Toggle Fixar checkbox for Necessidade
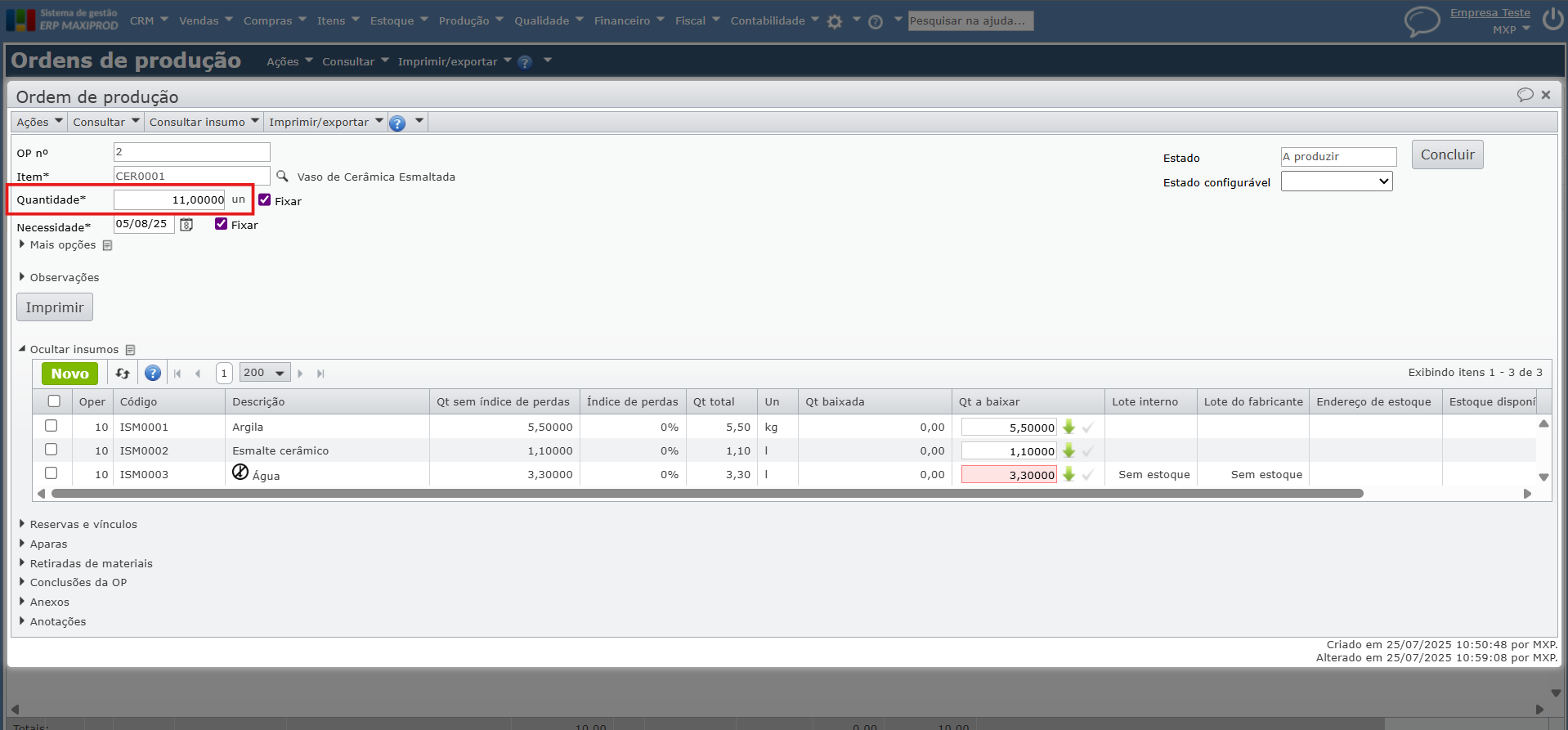Screen dimensions: 1568x730 [221, 224]
